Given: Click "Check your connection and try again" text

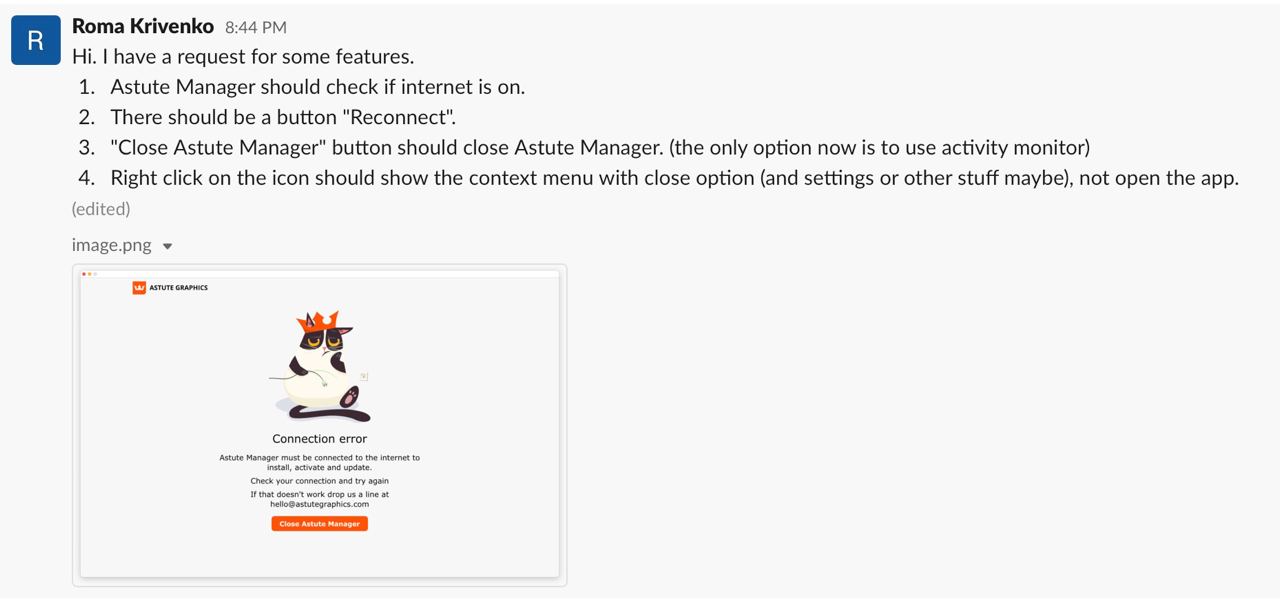Looking at the screenshot, I should tap(319, 481).
